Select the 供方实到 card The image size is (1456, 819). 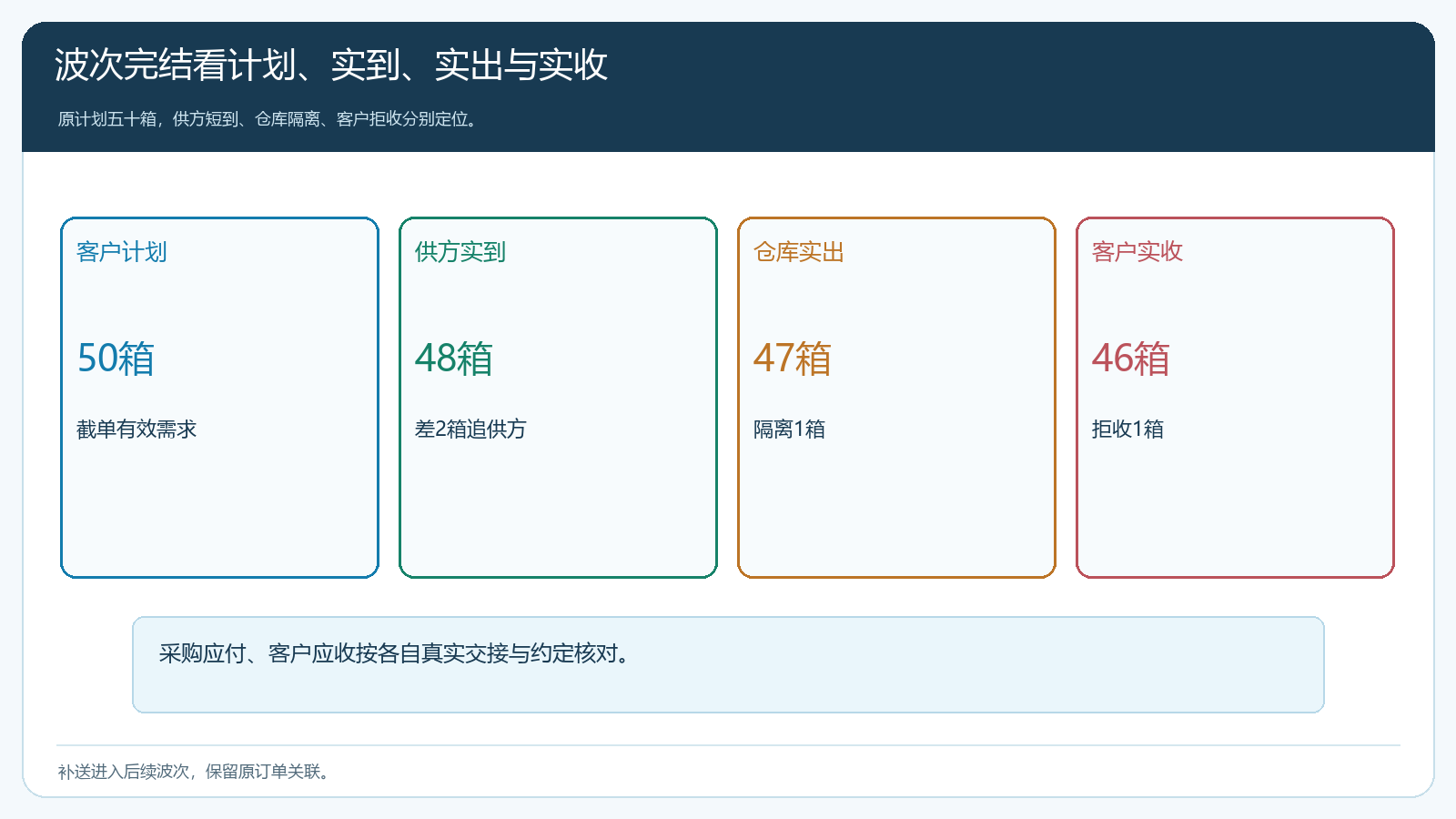click(558, 398)
